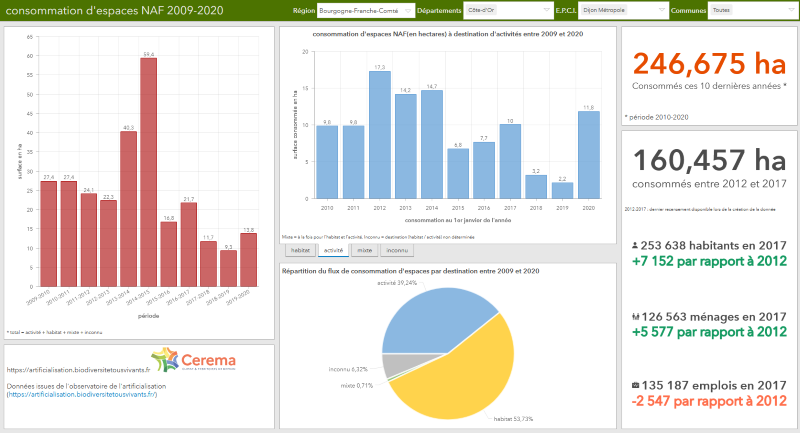Open the inconnu tab

(x=396, y=250)
